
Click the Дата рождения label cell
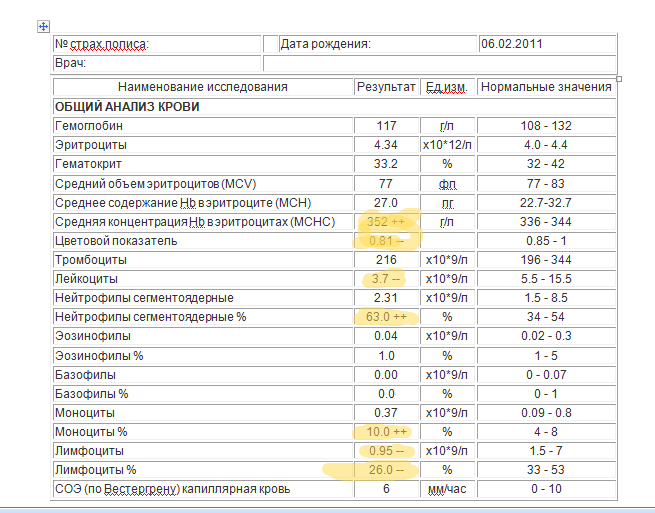click(326, 44)
